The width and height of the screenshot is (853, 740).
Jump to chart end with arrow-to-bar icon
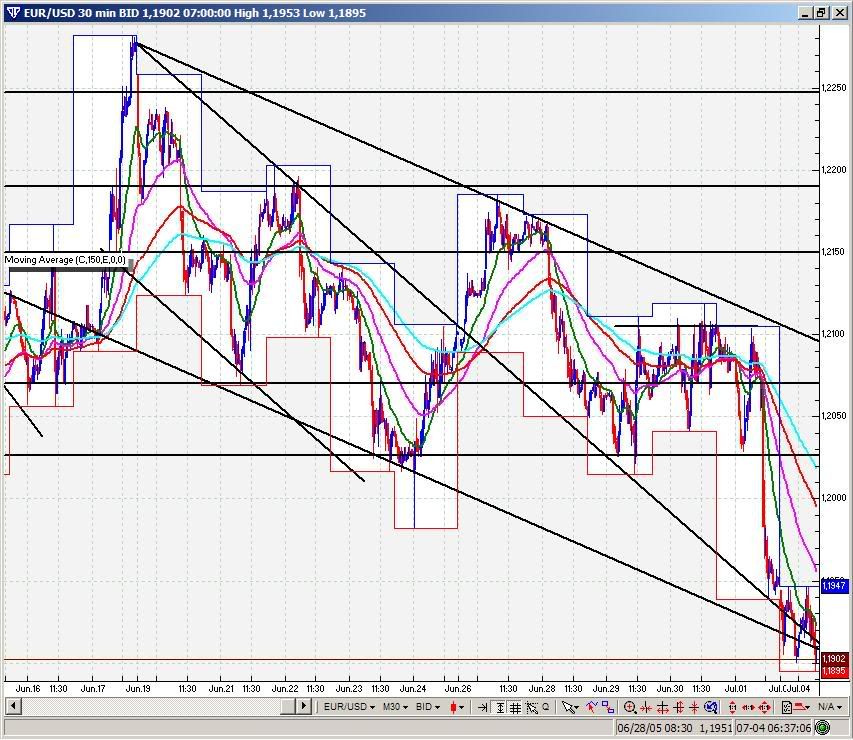483,707
